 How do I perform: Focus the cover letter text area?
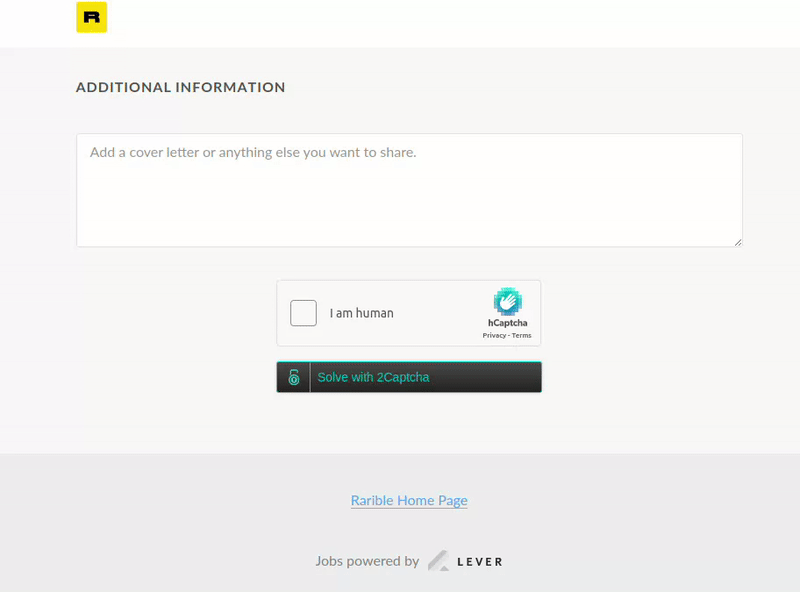(409, 190)
